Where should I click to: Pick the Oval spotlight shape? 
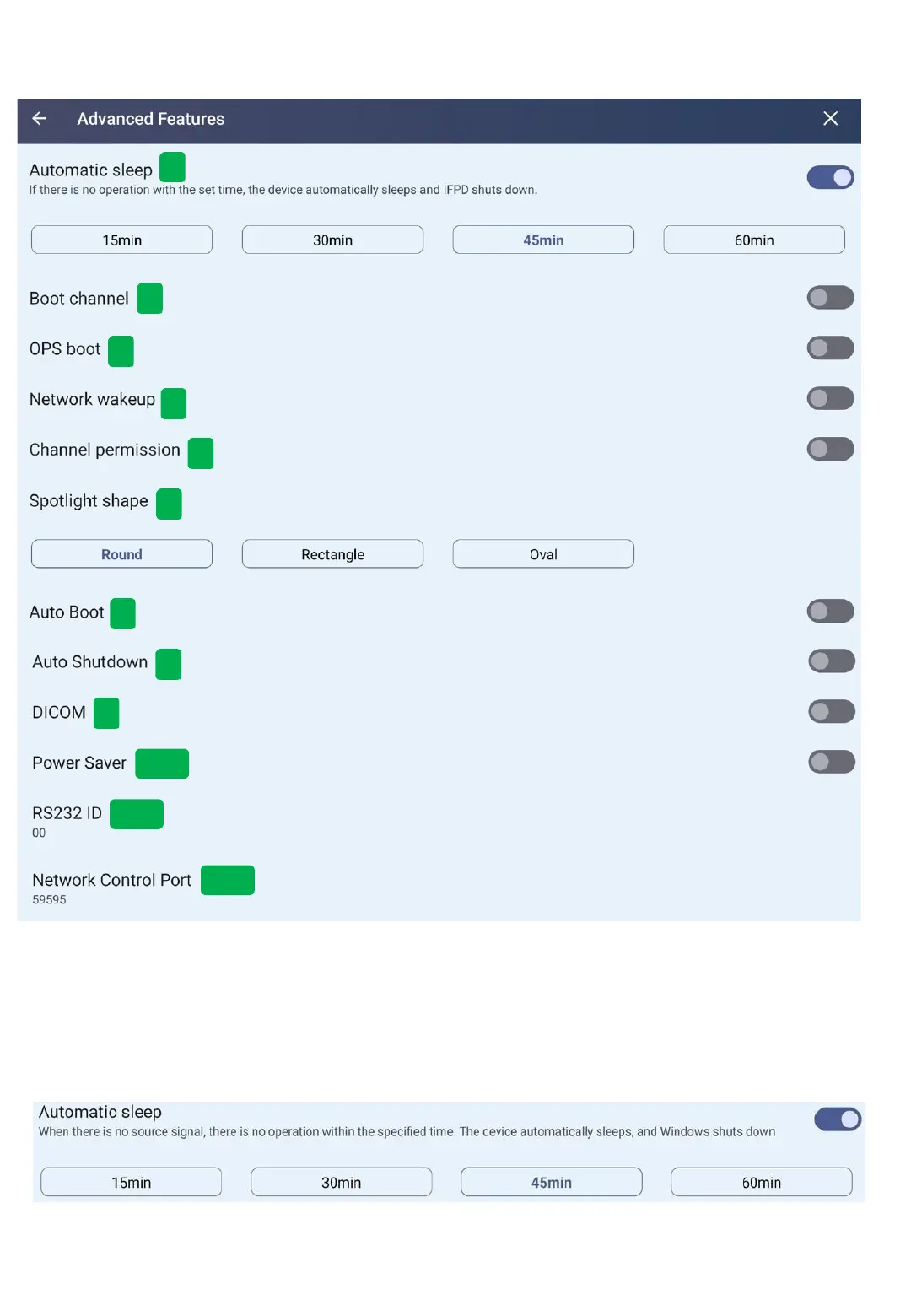543,554
